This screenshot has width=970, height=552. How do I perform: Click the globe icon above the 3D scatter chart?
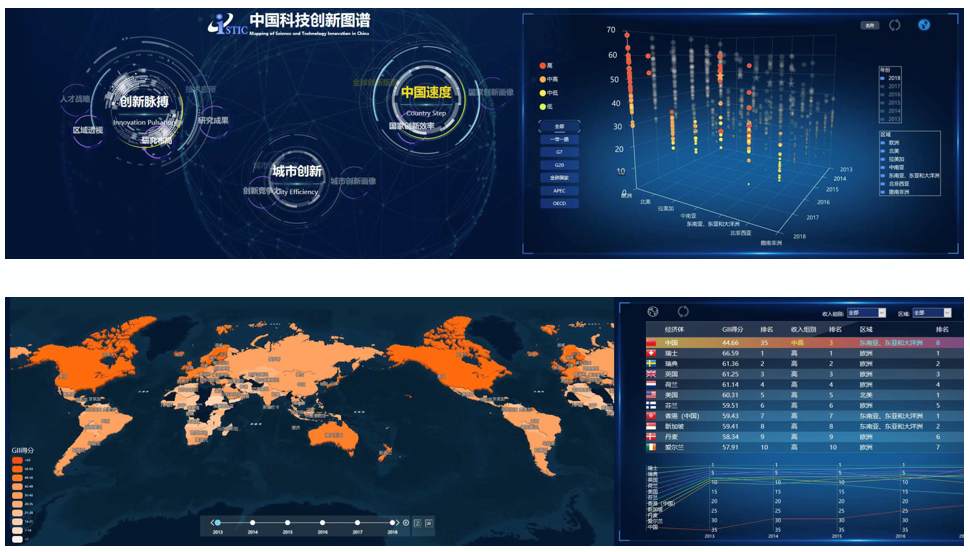click(x=924, y=25)
